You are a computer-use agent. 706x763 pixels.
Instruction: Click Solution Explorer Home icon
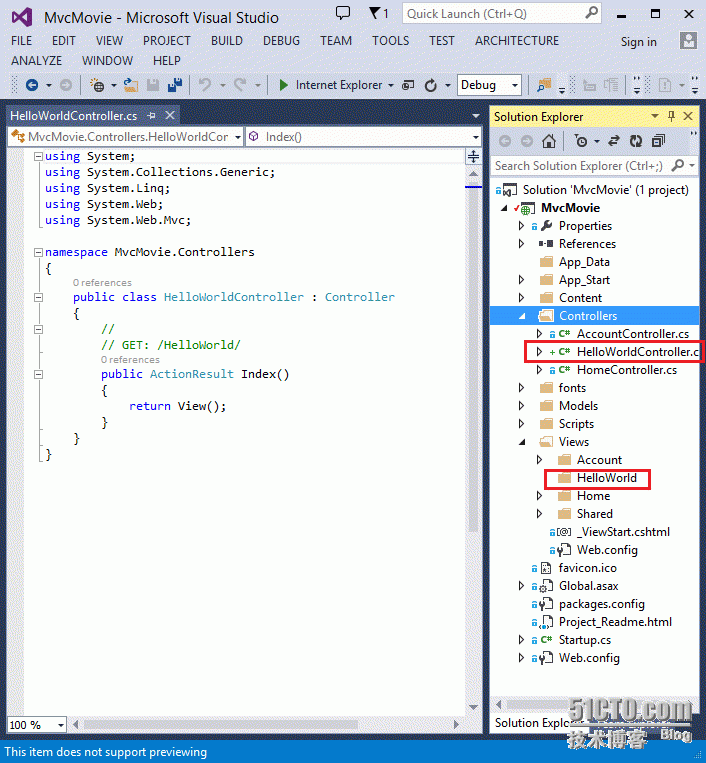click(x=549, y=141)
